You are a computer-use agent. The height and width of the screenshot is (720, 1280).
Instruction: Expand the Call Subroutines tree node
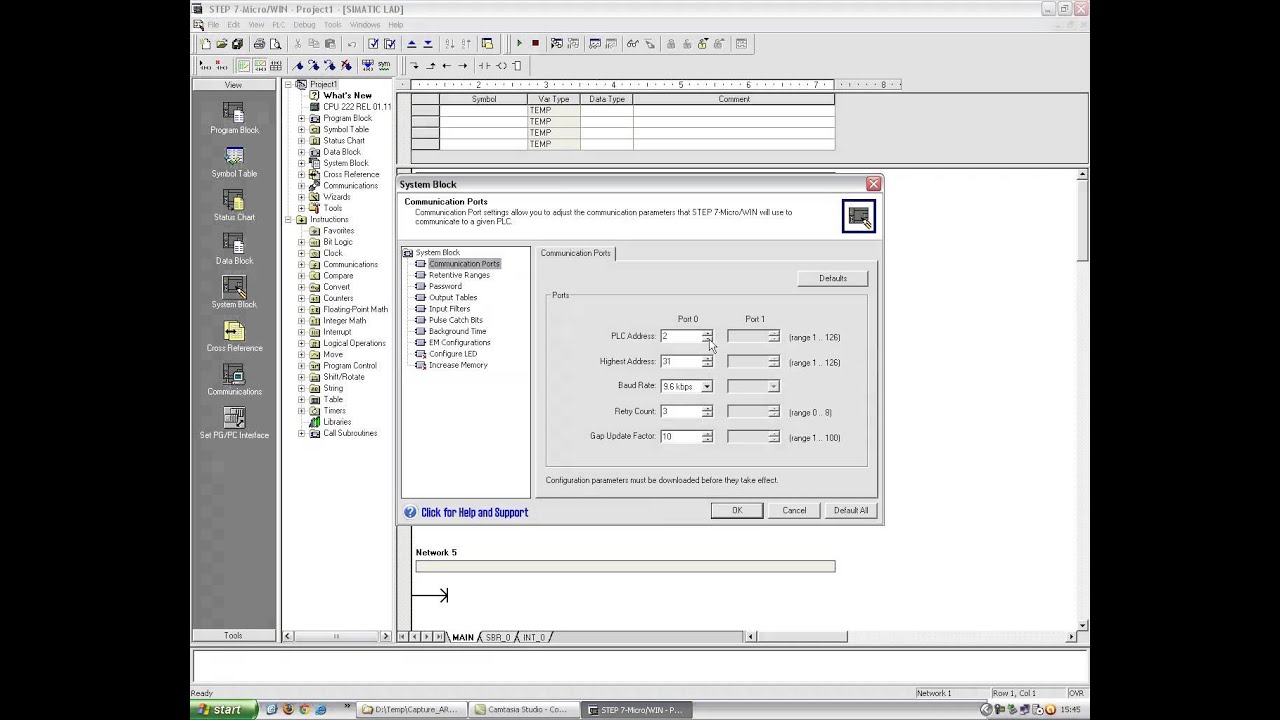click(302, 434)
